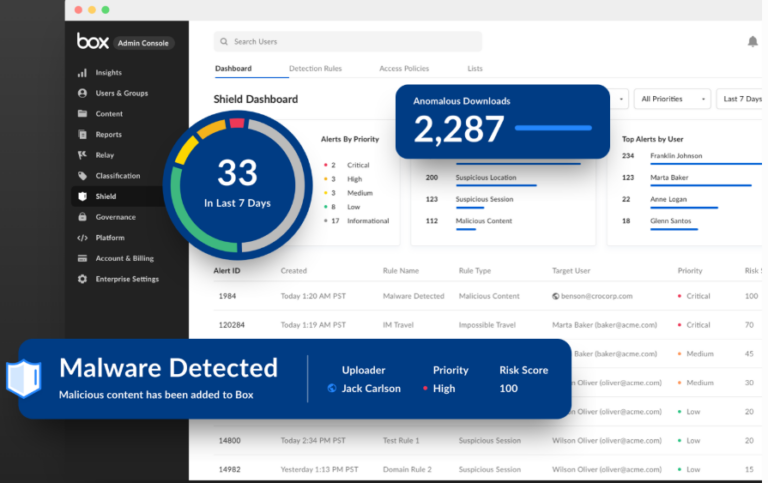Click the Anomalous Downloads blue progress bar
This screenshot has height=483, width=768.
tap(553, 128)
